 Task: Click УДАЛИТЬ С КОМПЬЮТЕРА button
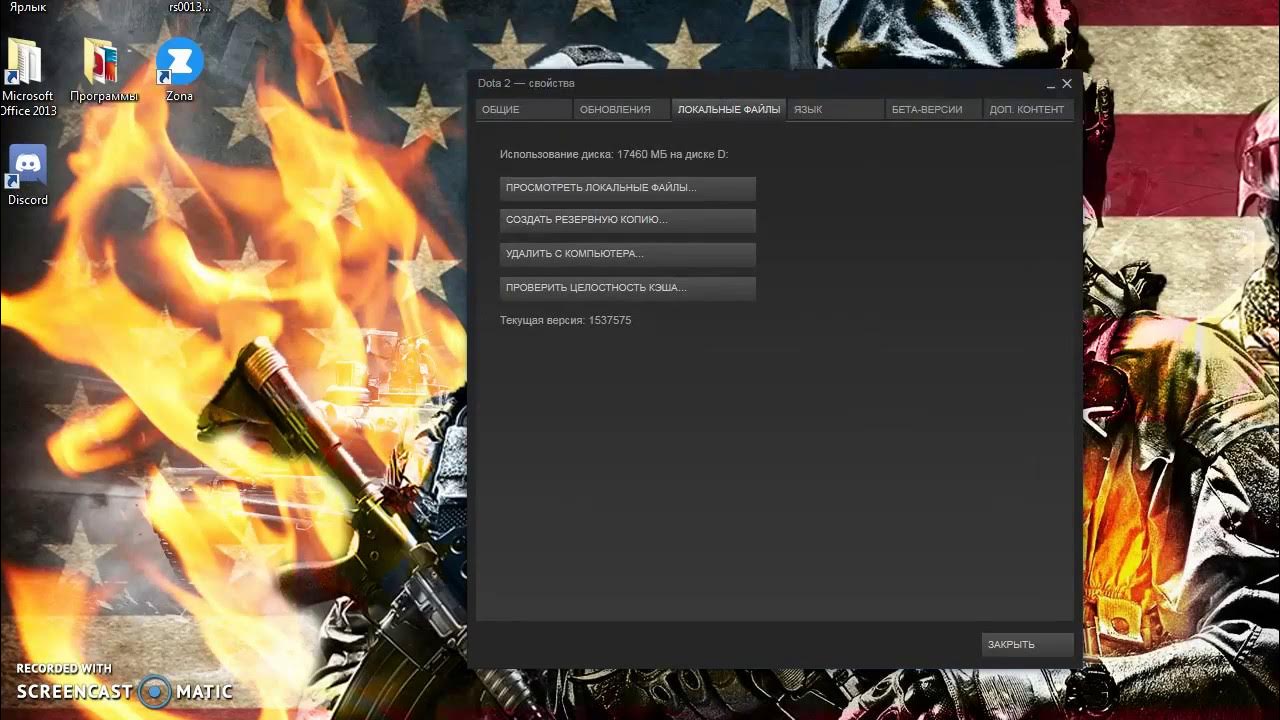[x=628, y=254]
